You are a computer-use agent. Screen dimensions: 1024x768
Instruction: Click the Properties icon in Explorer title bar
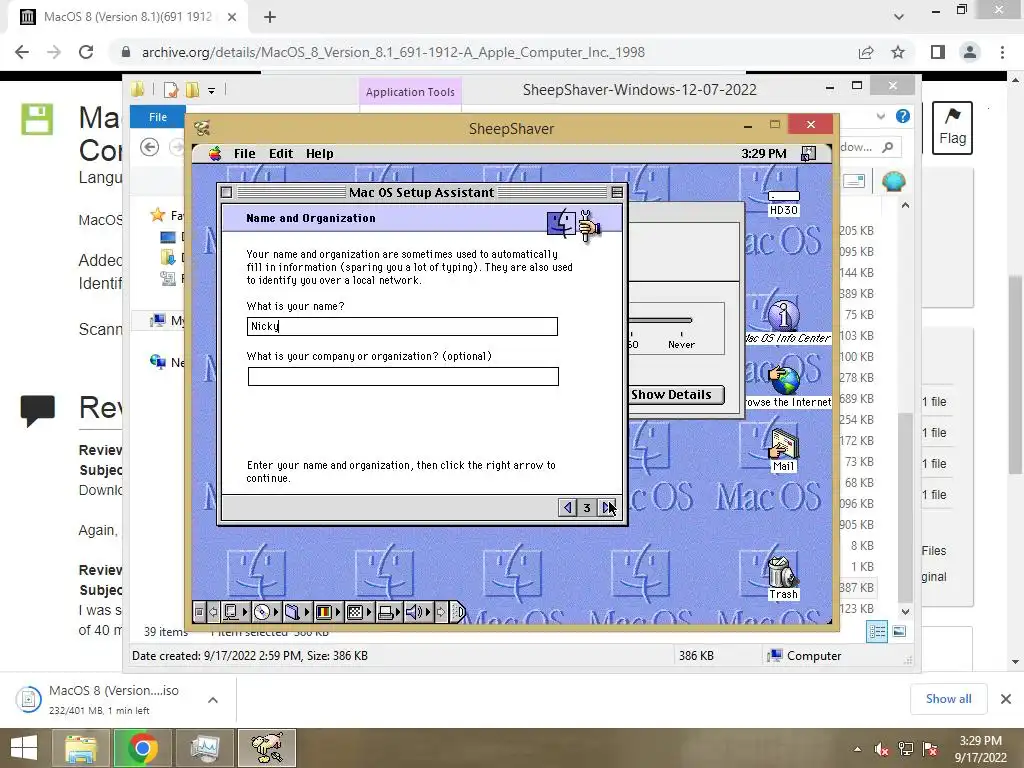170,90
